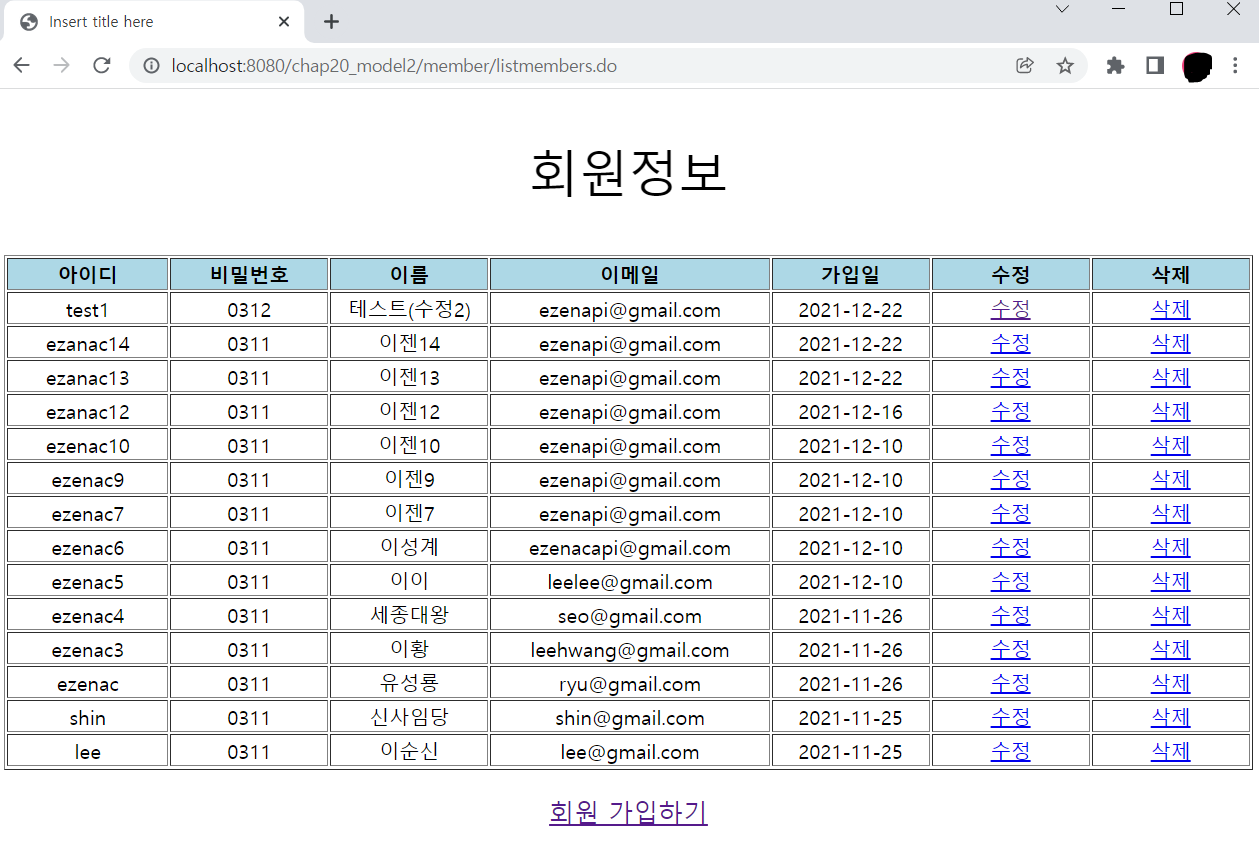This screenshot has height=845, width=1259.
Task: Select email seo@gmail.com cell
Action: [x=630, y=616]
